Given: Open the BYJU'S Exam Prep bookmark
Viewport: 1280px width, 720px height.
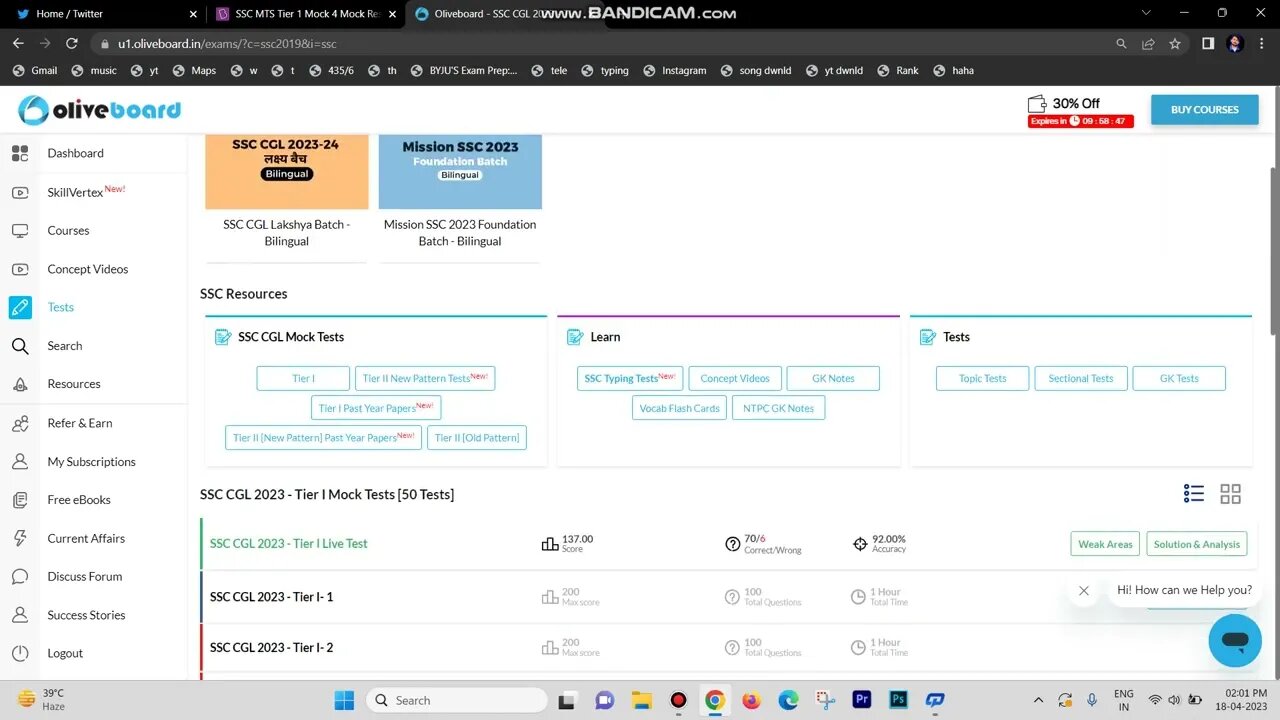Looking at the screenshot, I should pos(463,71).
